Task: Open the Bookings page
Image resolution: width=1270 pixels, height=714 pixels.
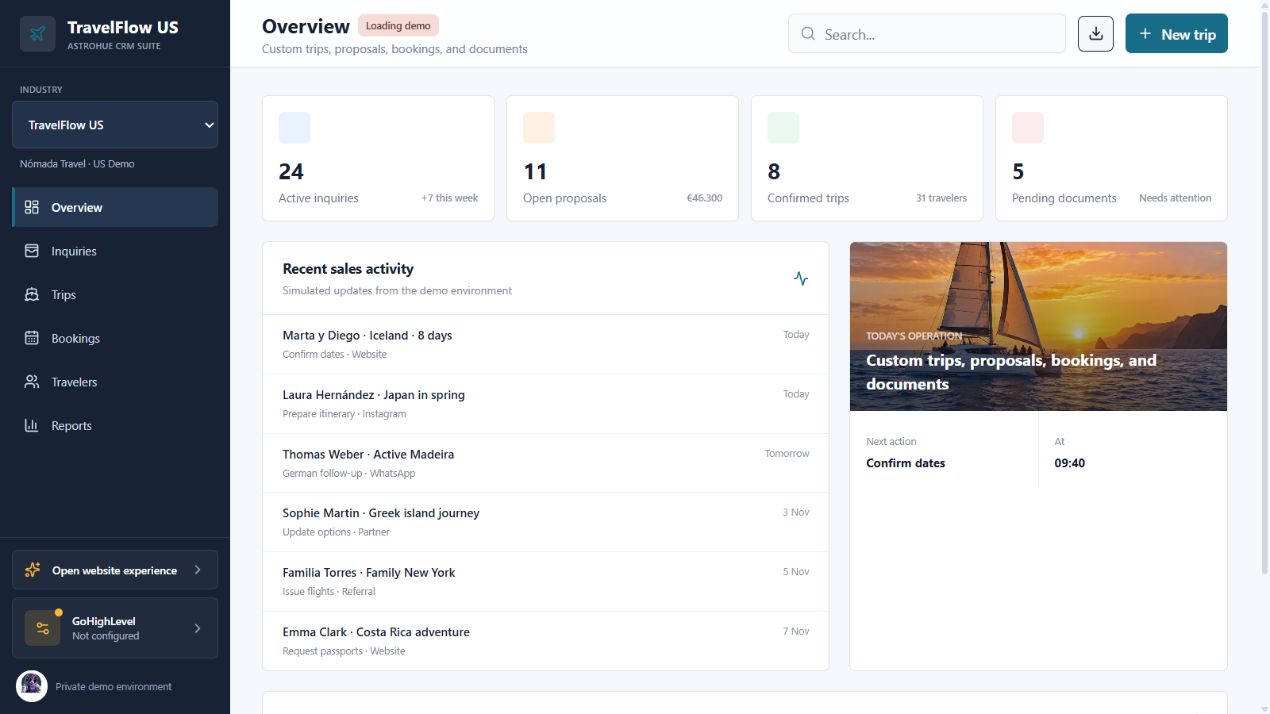Action: coord(115,338)
